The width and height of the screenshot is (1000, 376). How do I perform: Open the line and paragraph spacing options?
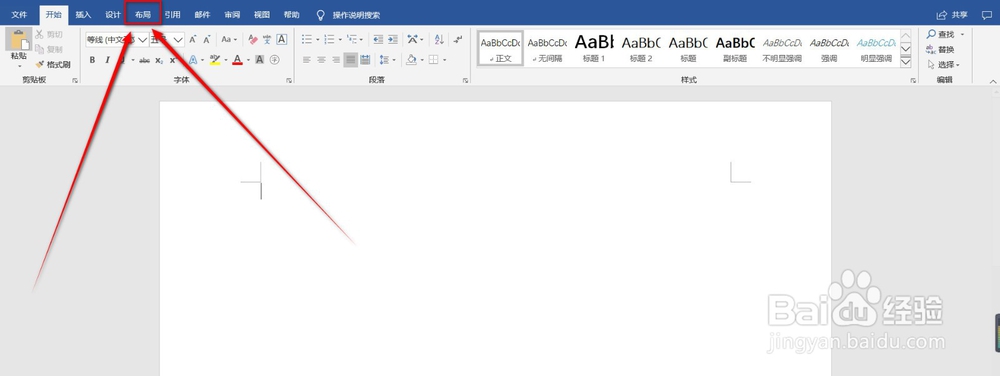click(384, 60)
